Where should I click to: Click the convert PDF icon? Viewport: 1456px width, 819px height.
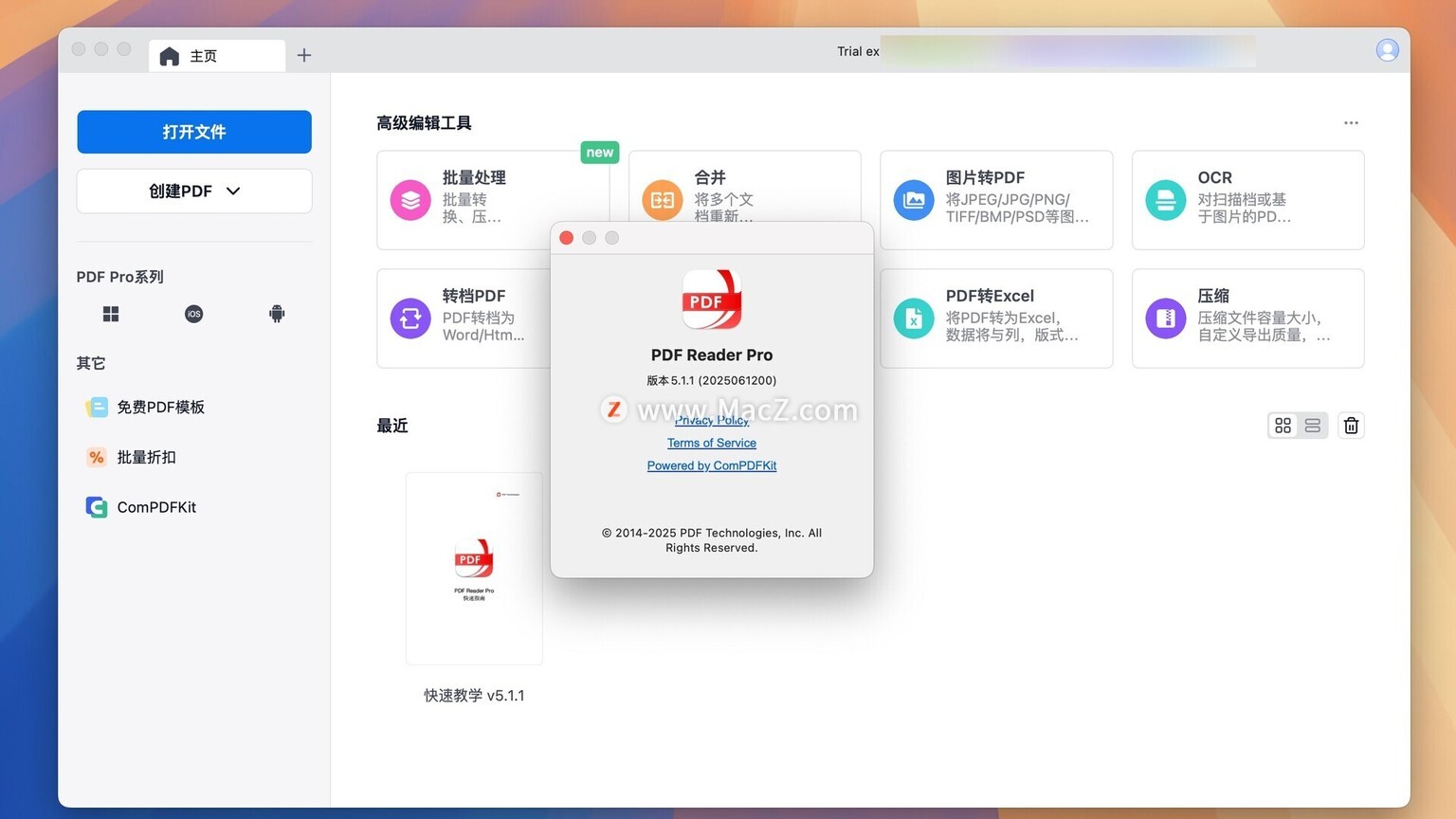coord(410,318)
